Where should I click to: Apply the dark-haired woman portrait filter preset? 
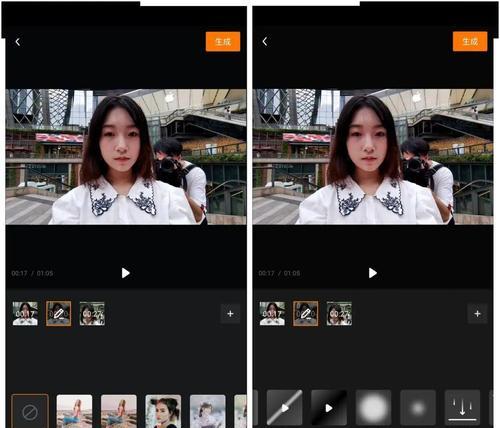tap(163, 411)
